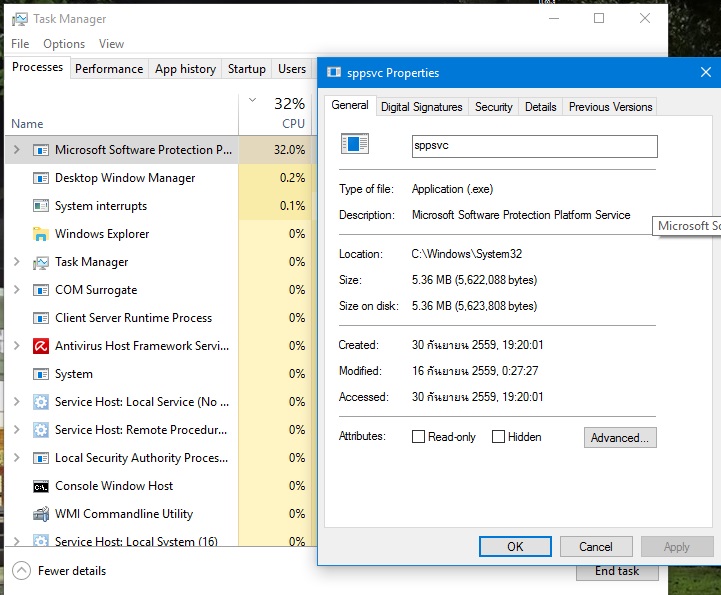Viewport: 721px width, 595px height.
Task: Select the General tab in Properties
Action: [350, 105]
